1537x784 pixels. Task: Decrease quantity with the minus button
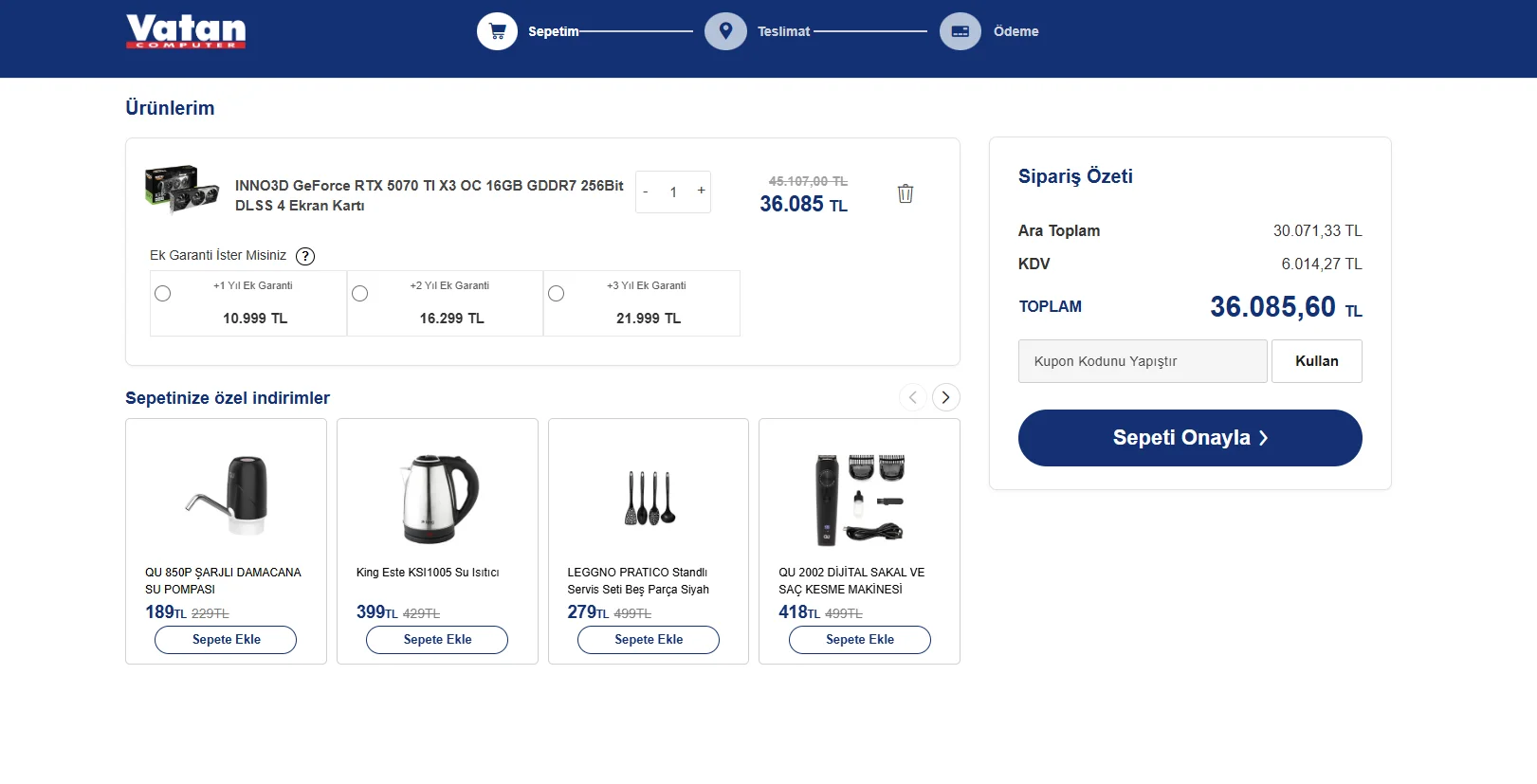(x=646, y=192)
